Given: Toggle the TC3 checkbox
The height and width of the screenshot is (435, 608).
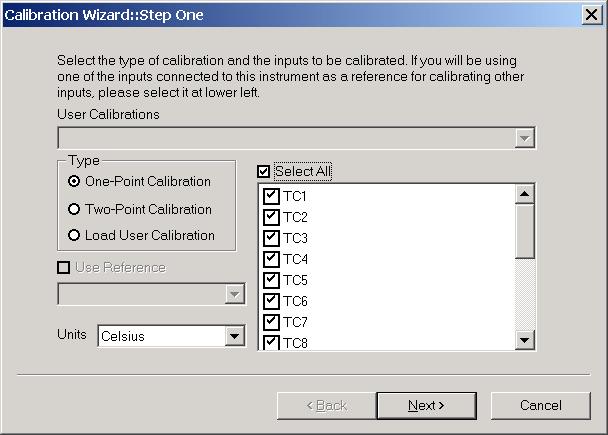Looking at the screenshot, I should pyautogui.click(x=271, y=238).
